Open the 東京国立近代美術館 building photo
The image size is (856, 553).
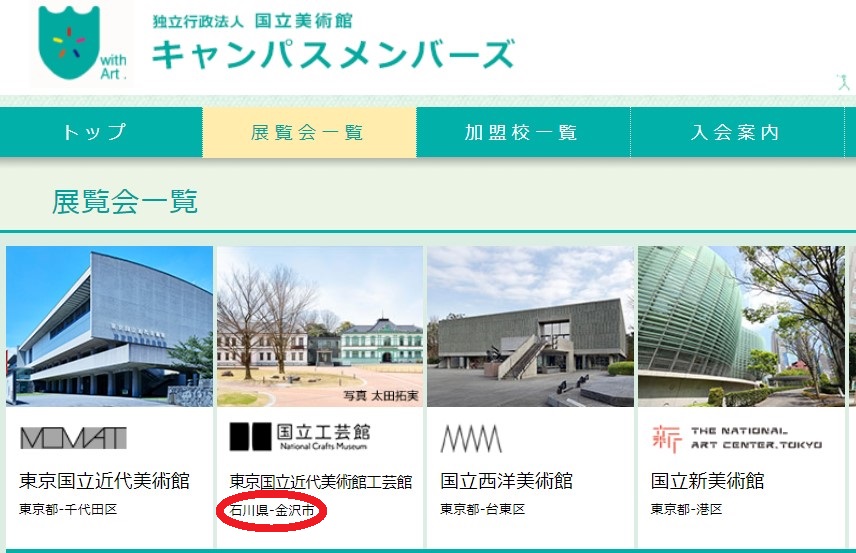pos(109,326)
